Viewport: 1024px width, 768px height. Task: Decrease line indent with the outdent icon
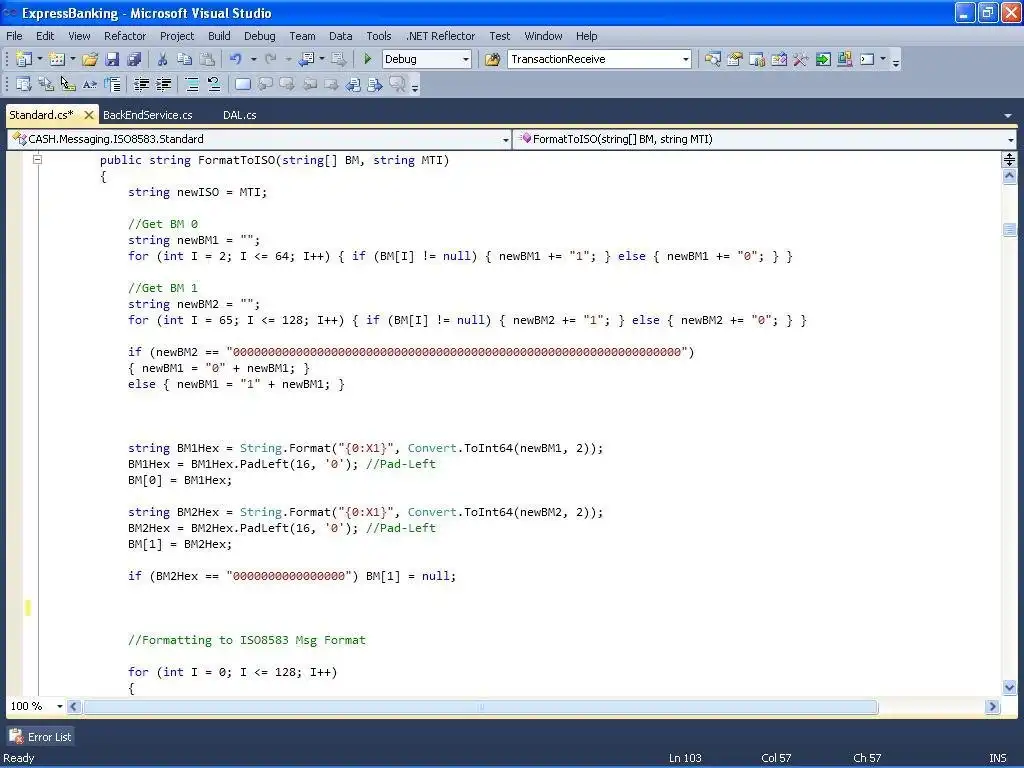pos(141,84)
